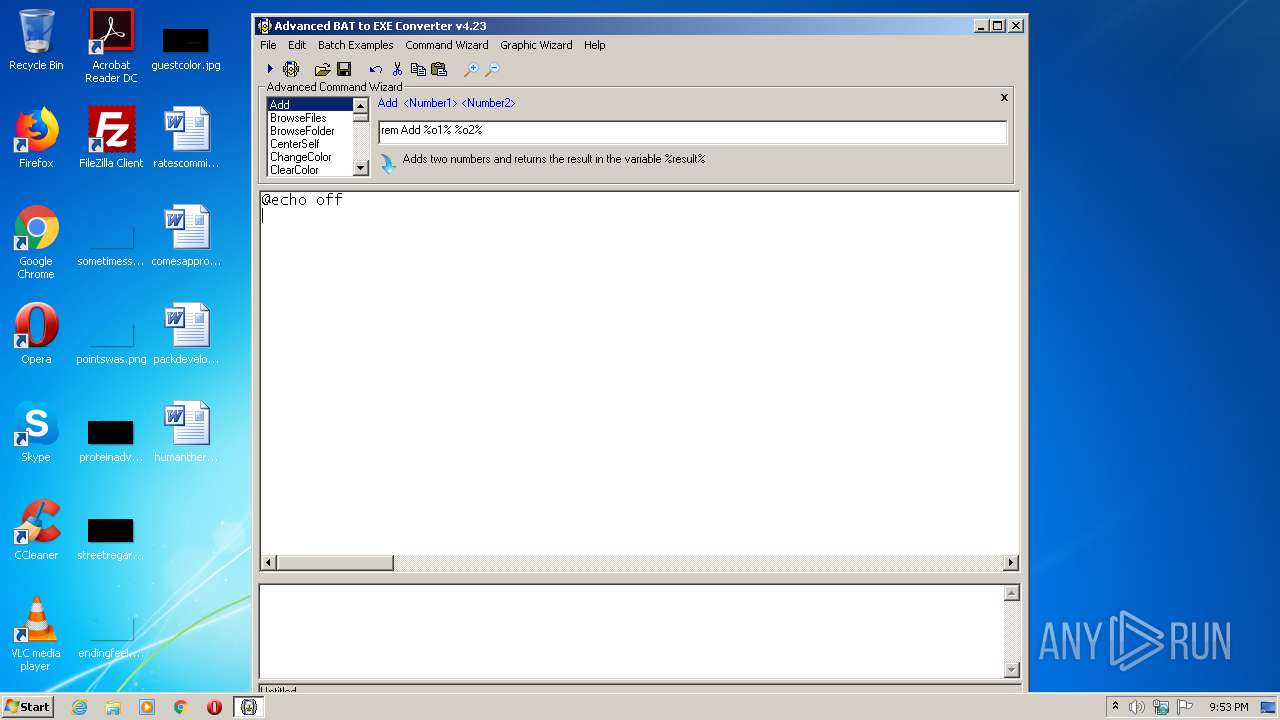This screenshot has width=1280, height=720.
Task: Select BrowseFiles in the command list
Action: click(x=310, y=118)
